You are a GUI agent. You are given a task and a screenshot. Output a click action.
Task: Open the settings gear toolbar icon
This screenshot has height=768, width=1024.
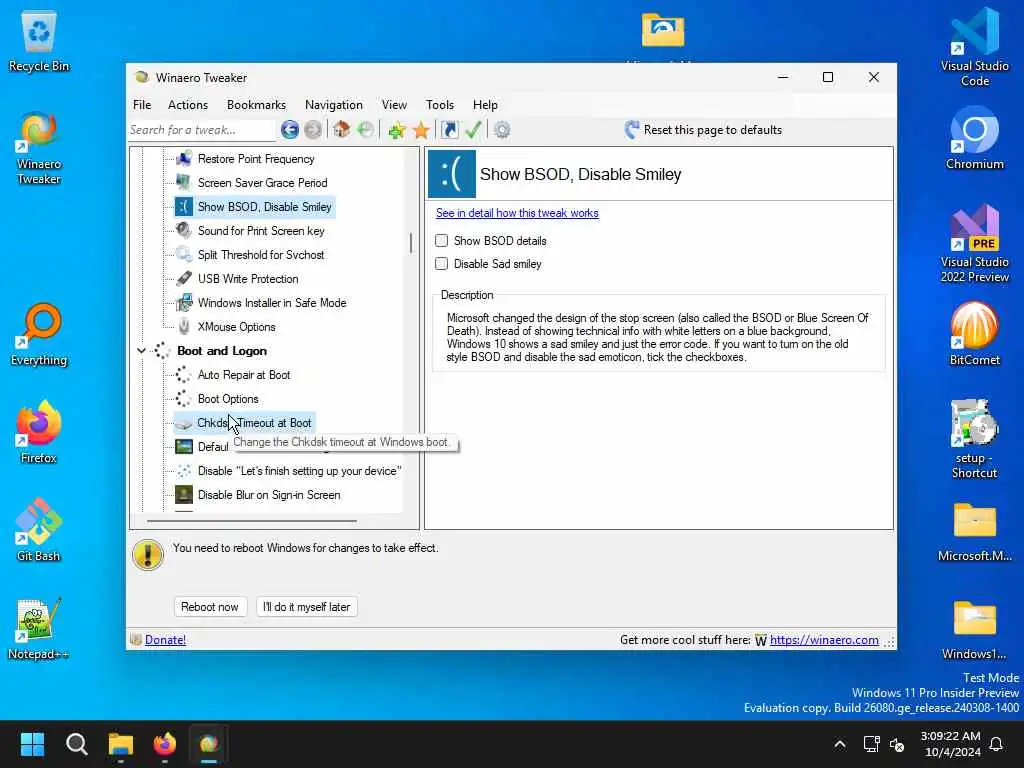502,130
